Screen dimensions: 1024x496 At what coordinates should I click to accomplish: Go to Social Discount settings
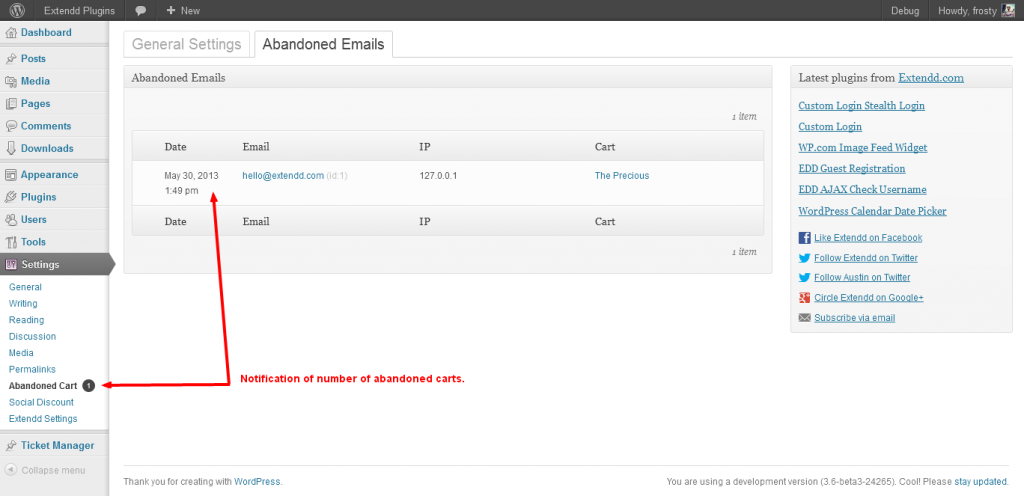coord(41,402)
